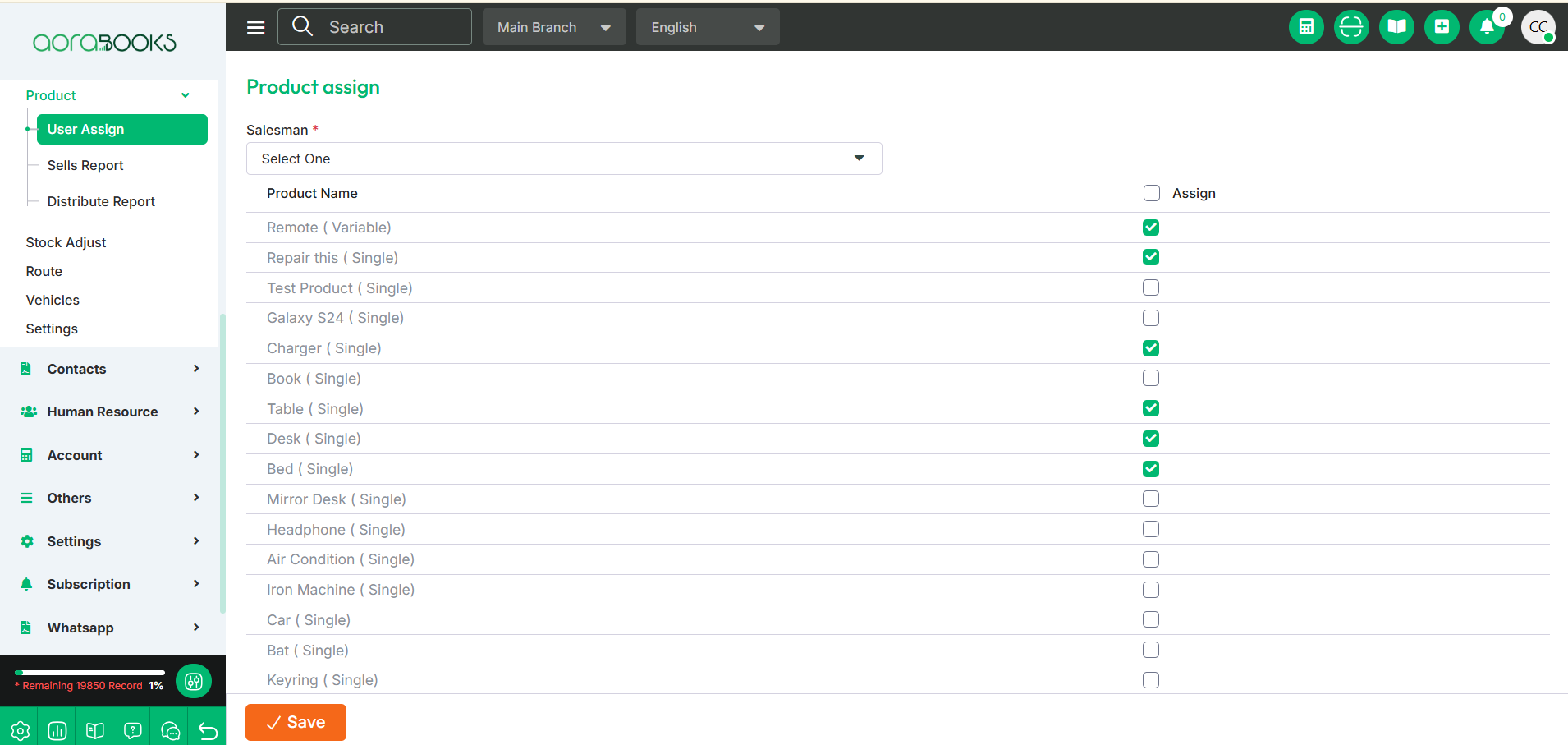Open the English language dropdown
This screenshot has width=1568, height=745.
tap(708, 27)
